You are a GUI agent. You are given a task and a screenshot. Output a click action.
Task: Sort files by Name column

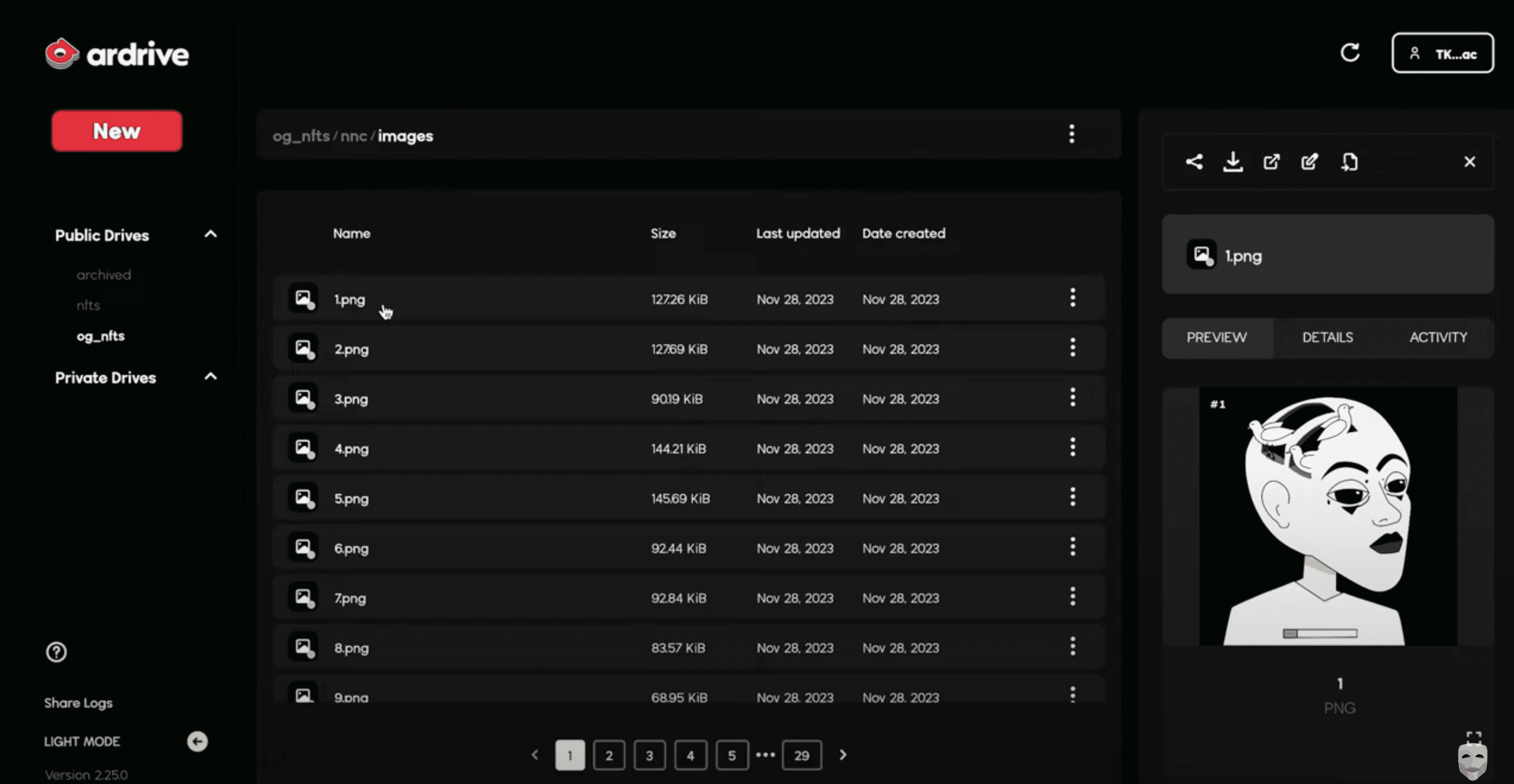click(x=351, y=233)
